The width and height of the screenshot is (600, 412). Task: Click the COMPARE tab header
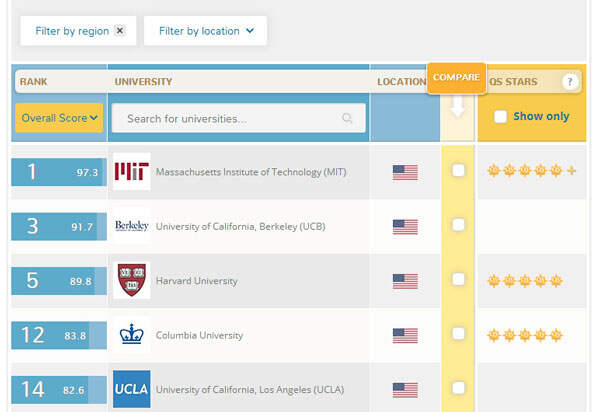[x=457, y=78]
